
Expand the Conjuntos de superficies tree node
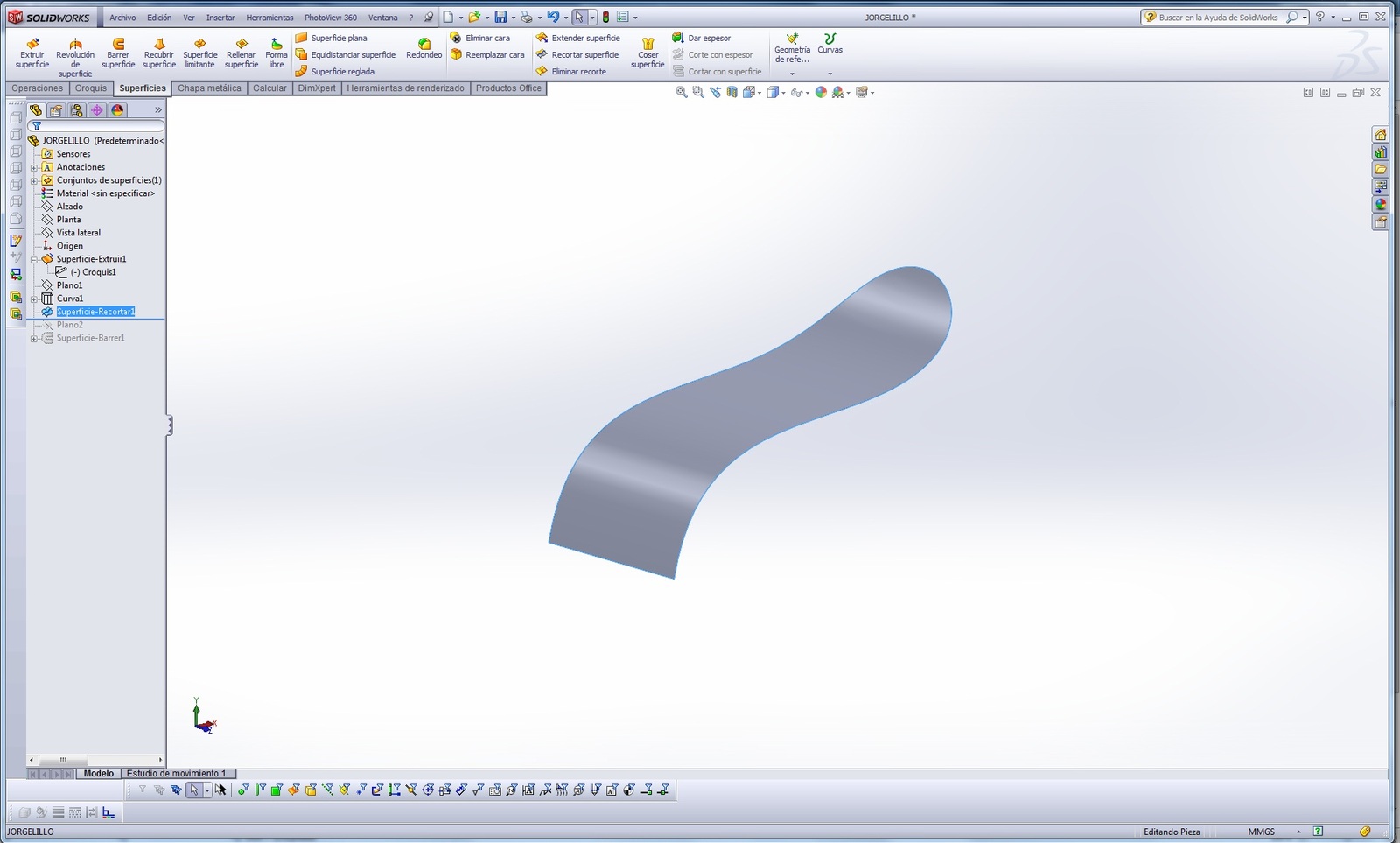pyautogui.click(x=34, y=180)
